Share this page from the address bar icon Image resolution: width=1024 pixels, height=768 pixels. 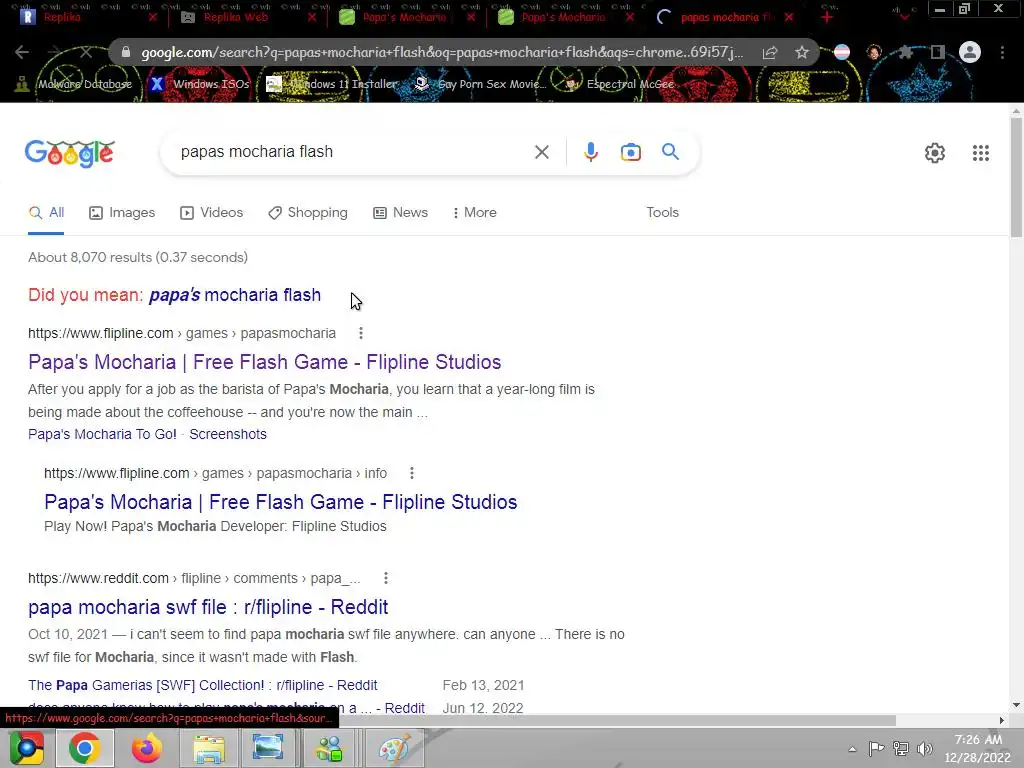pos(770,52)
